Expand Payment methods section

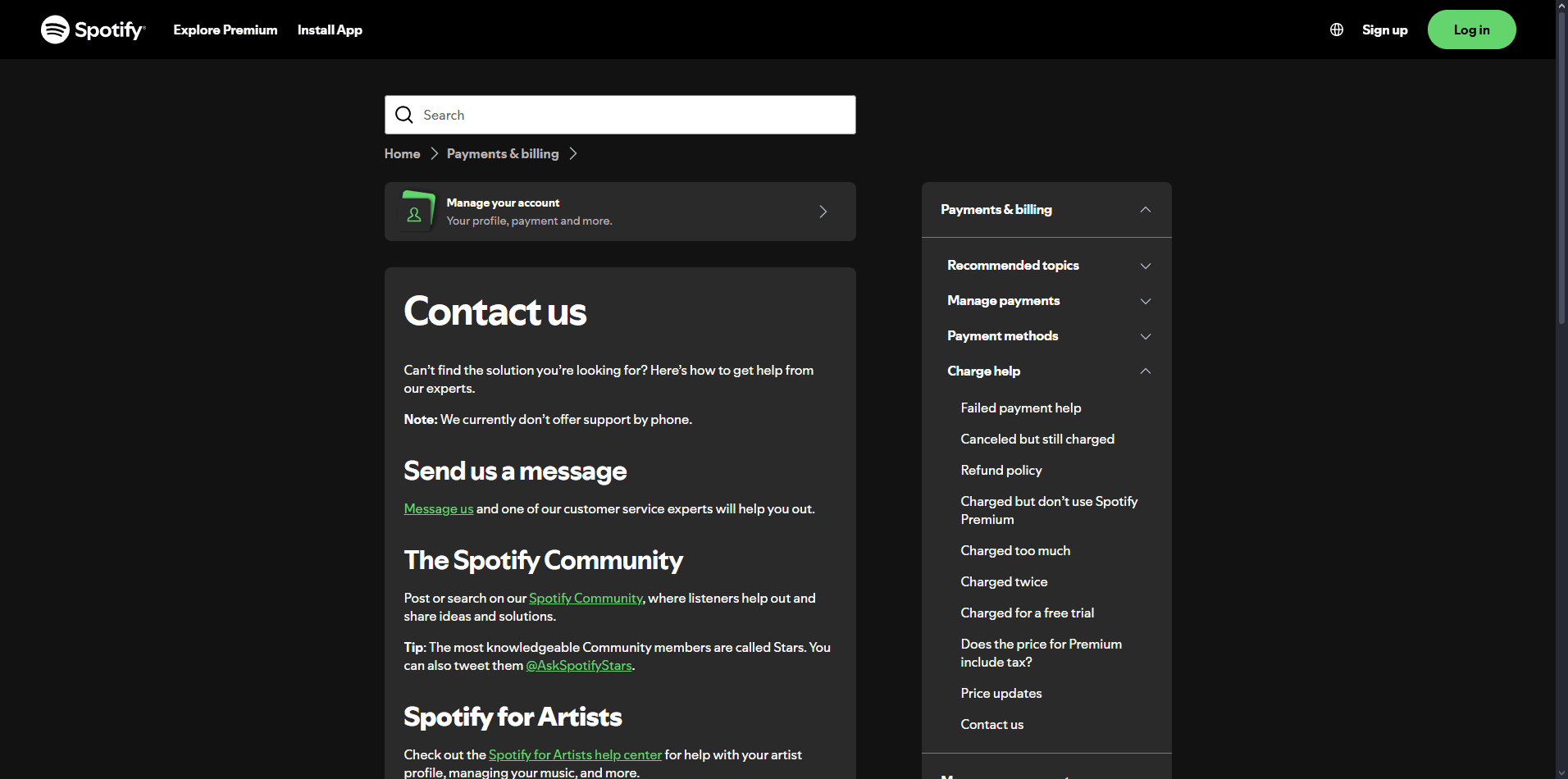1146,336
